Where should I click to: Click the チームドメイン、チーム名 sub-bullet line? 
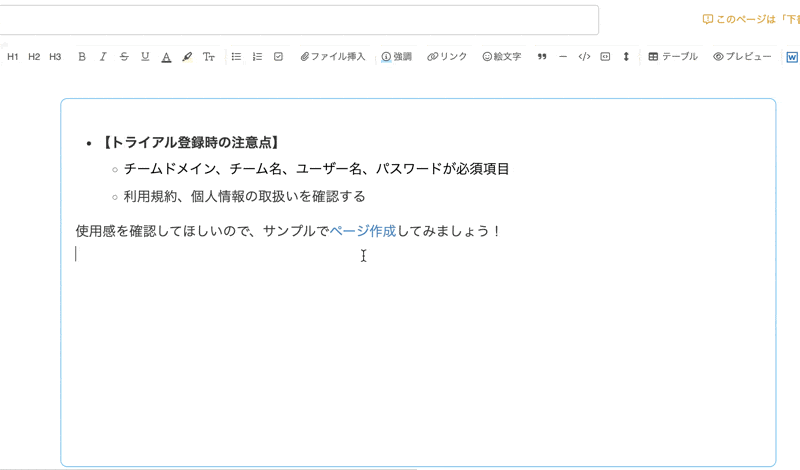[316, 169]
